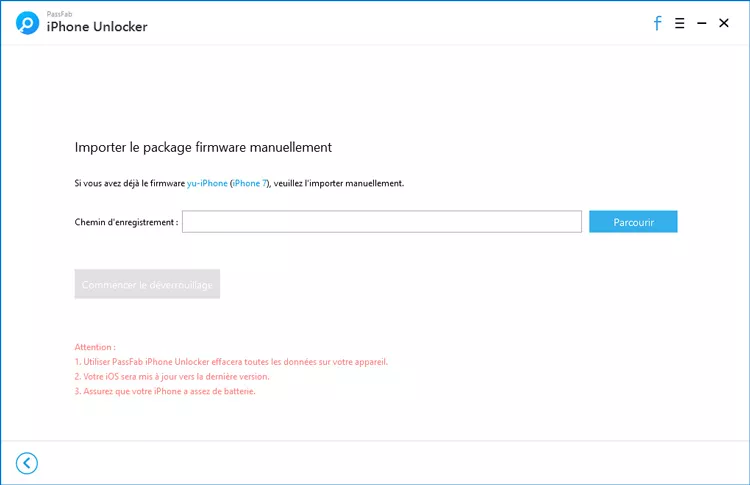The image size is (750, 485).
Task: Click the iPhone 7 model link
Action: [x=250, y=184]
